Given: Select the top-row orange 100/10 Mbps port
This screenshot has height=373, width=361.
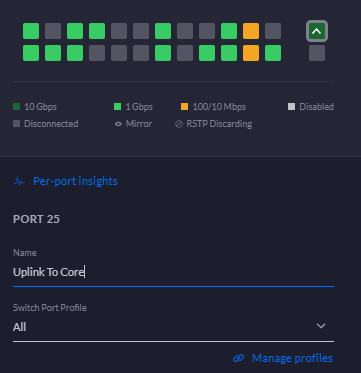Looking at the screenshot, I should click(251, 31).
